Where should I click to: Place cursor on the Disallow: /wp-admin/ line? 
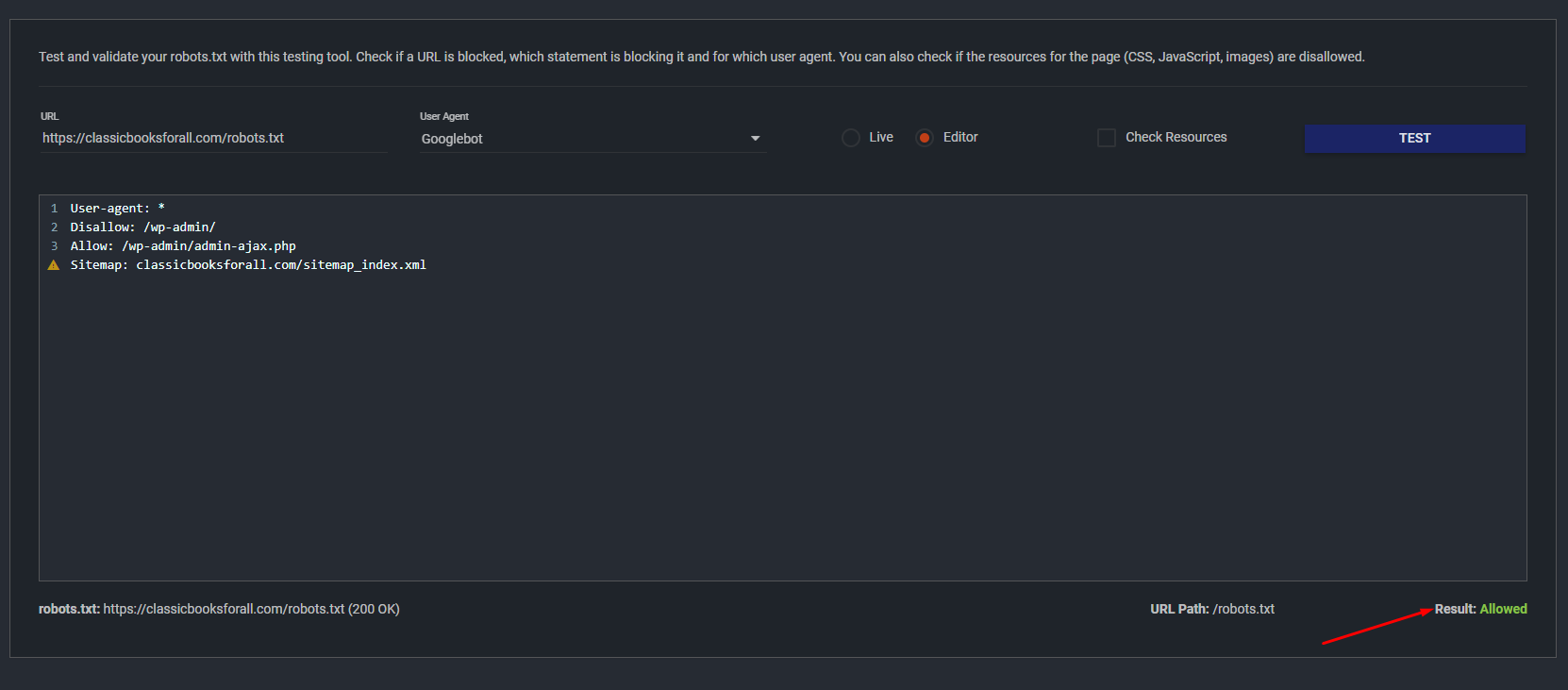click(x=142, y=227)
